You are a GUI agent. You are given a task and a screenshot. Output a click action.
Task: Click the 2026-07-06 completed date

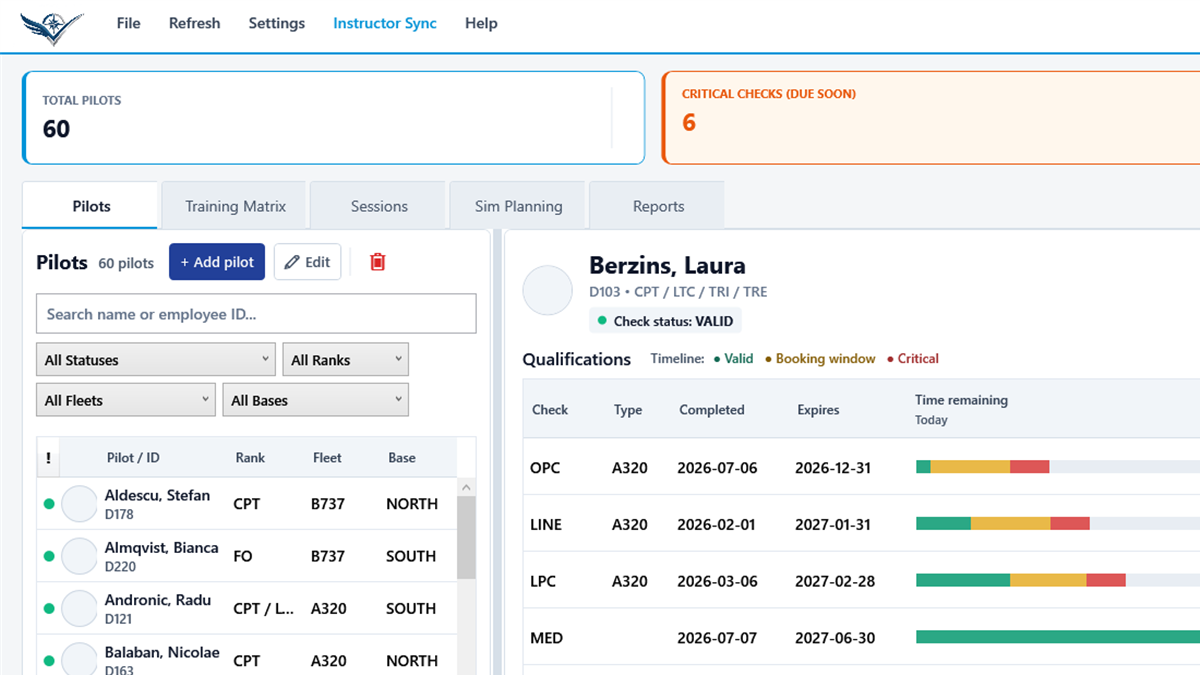717,467
